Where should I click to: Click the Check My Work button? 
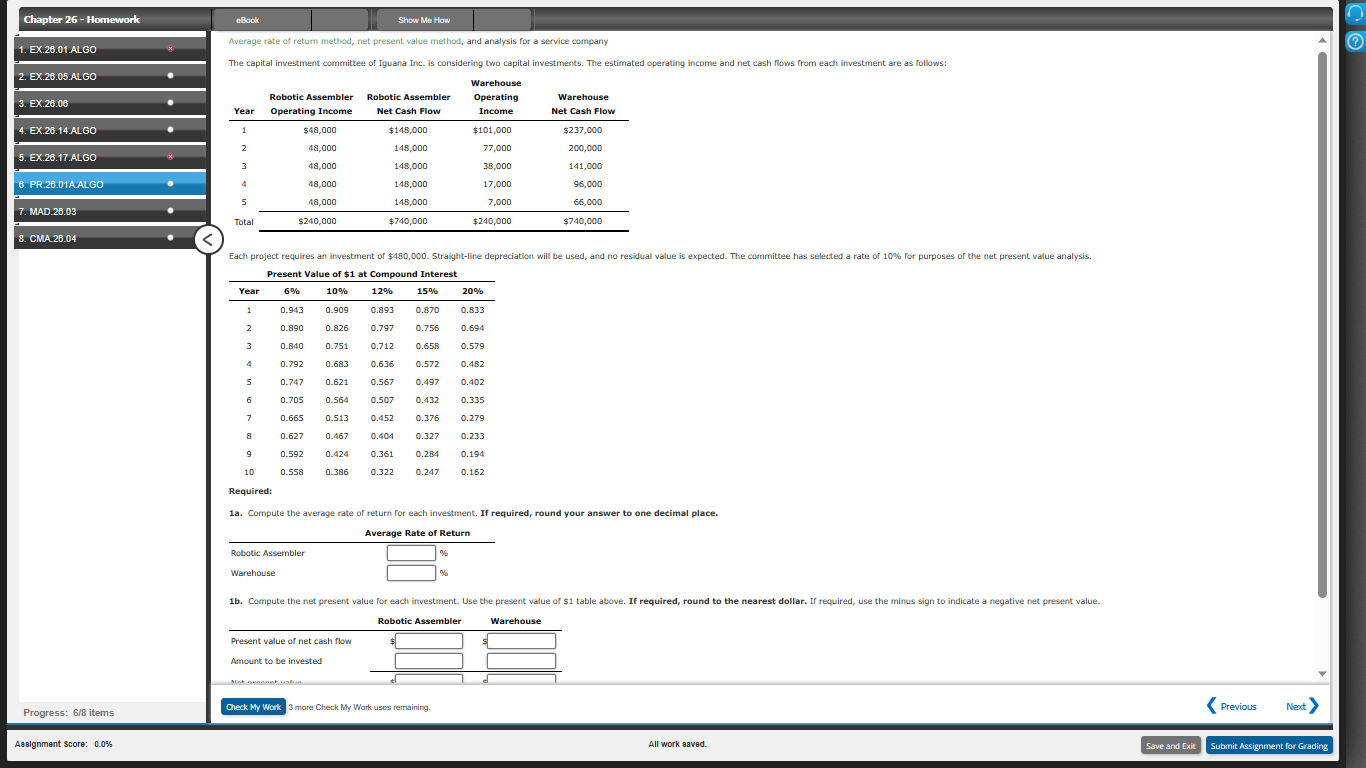253,707
